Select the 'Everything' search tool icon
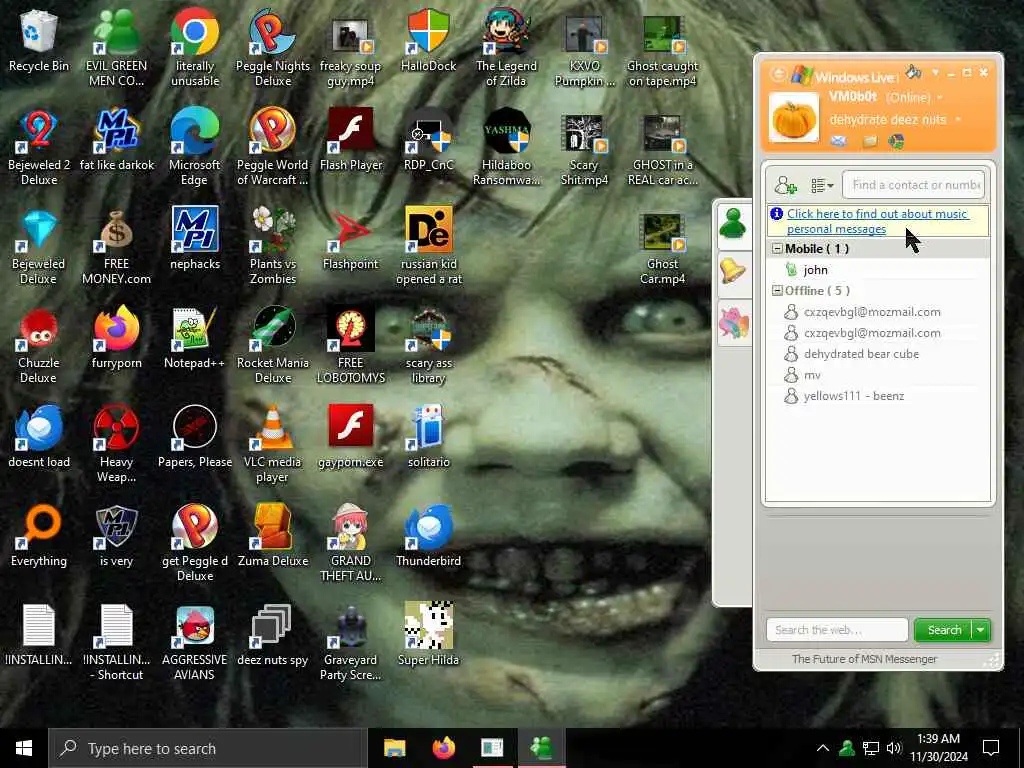 click(39, 536)
